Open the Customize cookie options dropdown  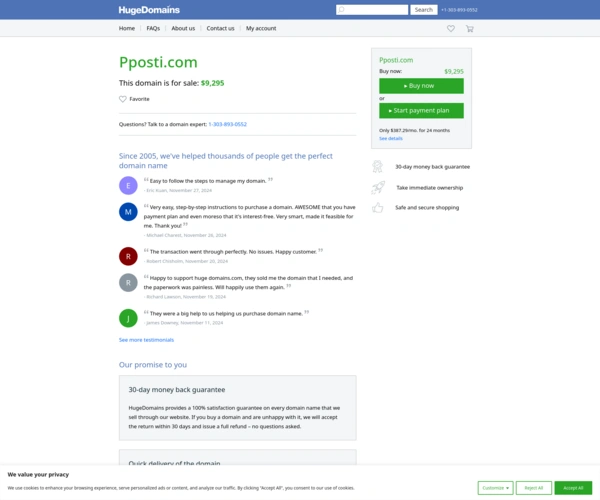[x=495, y=488]
